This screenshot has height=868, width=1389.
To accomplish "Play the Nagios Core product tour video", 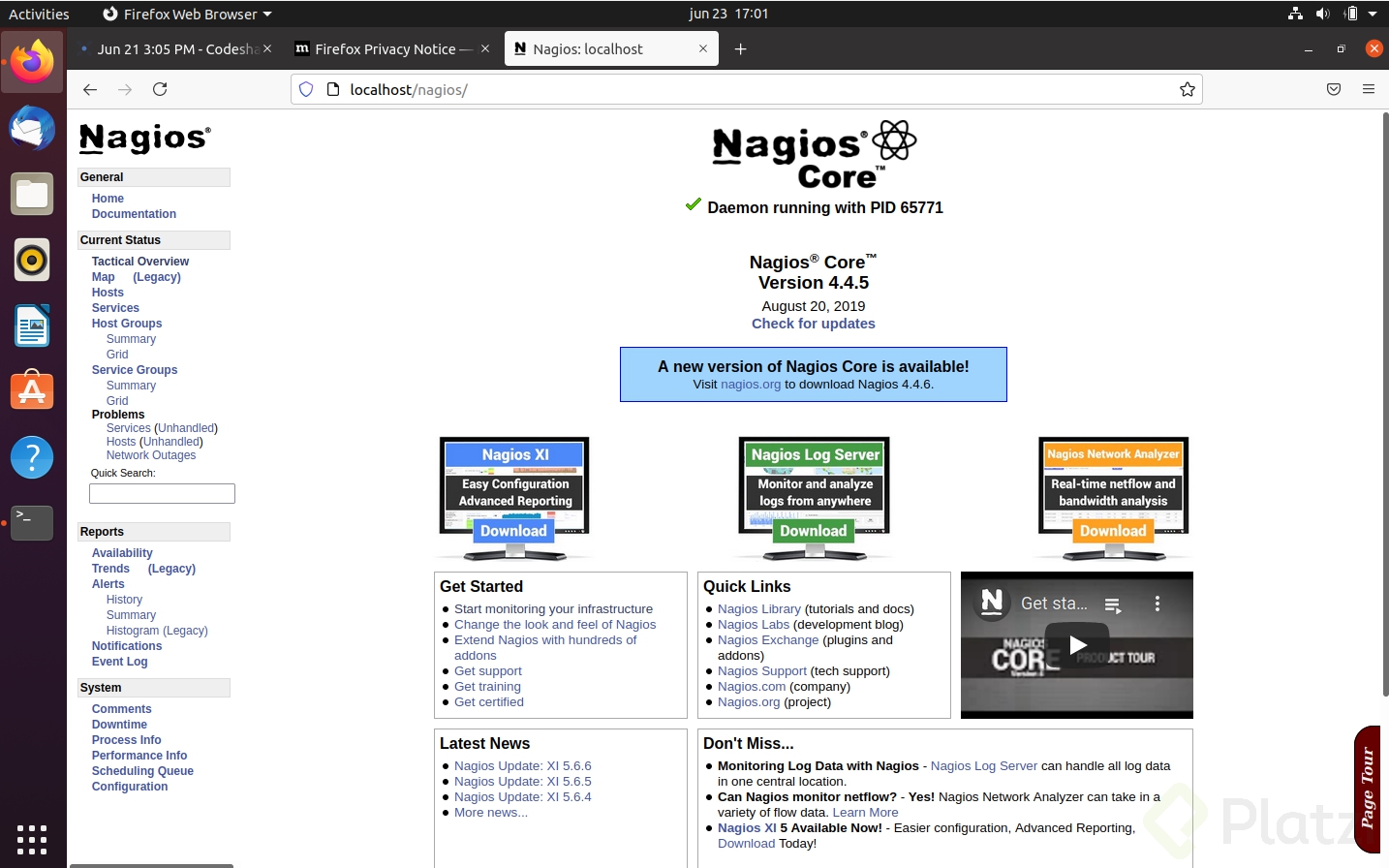I will tap(1077, 645).
